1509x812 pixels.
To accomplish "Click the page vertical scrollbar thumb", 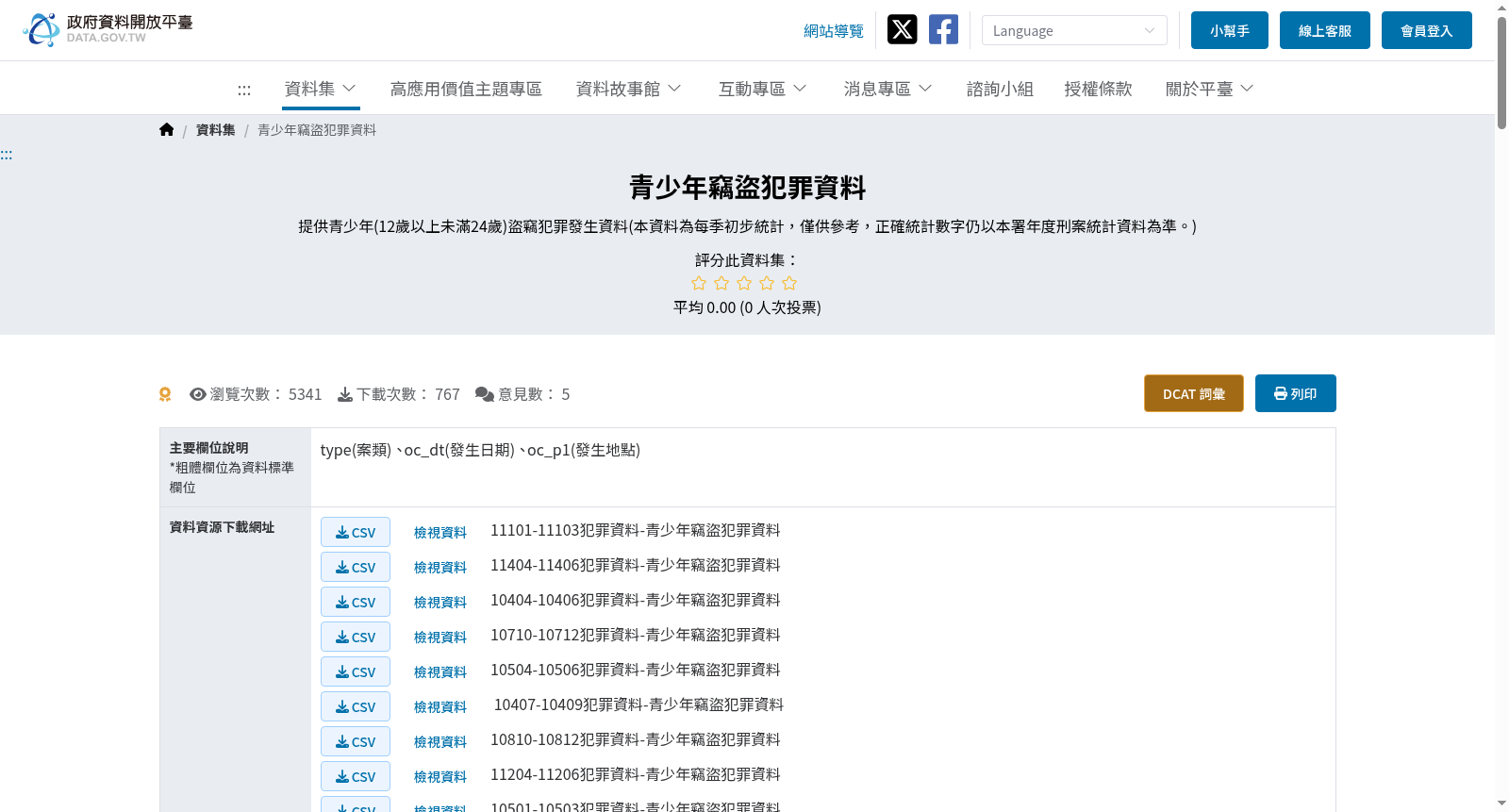I will pyautogui.click(x=1501, y=72).
